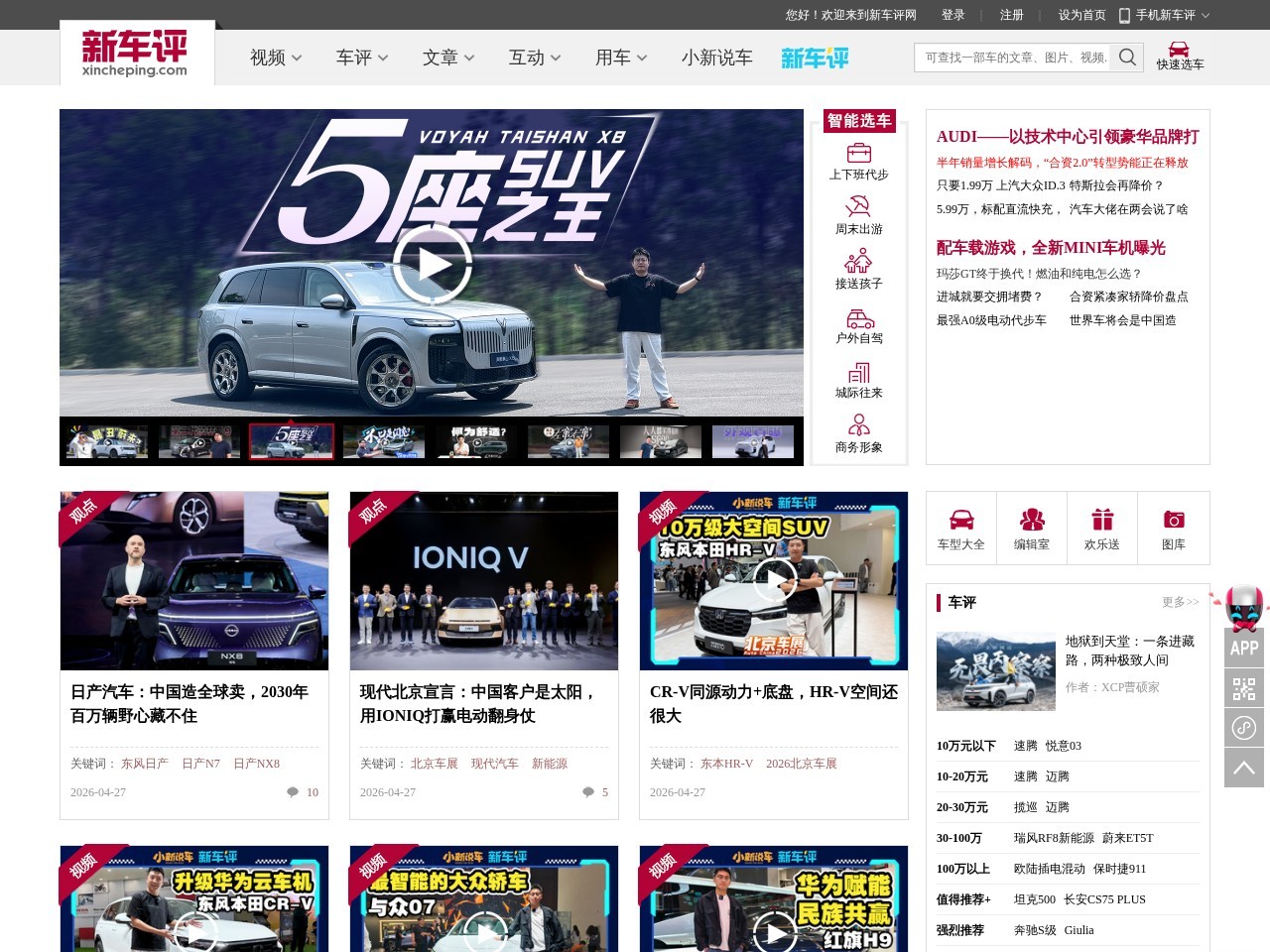
Task: Open 车型大全 car icon
Action: click(961, 520)
